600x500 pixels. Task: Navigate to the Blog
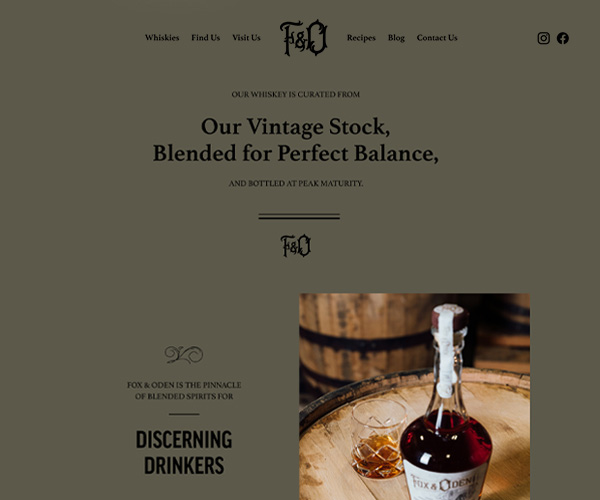(396, 38)
